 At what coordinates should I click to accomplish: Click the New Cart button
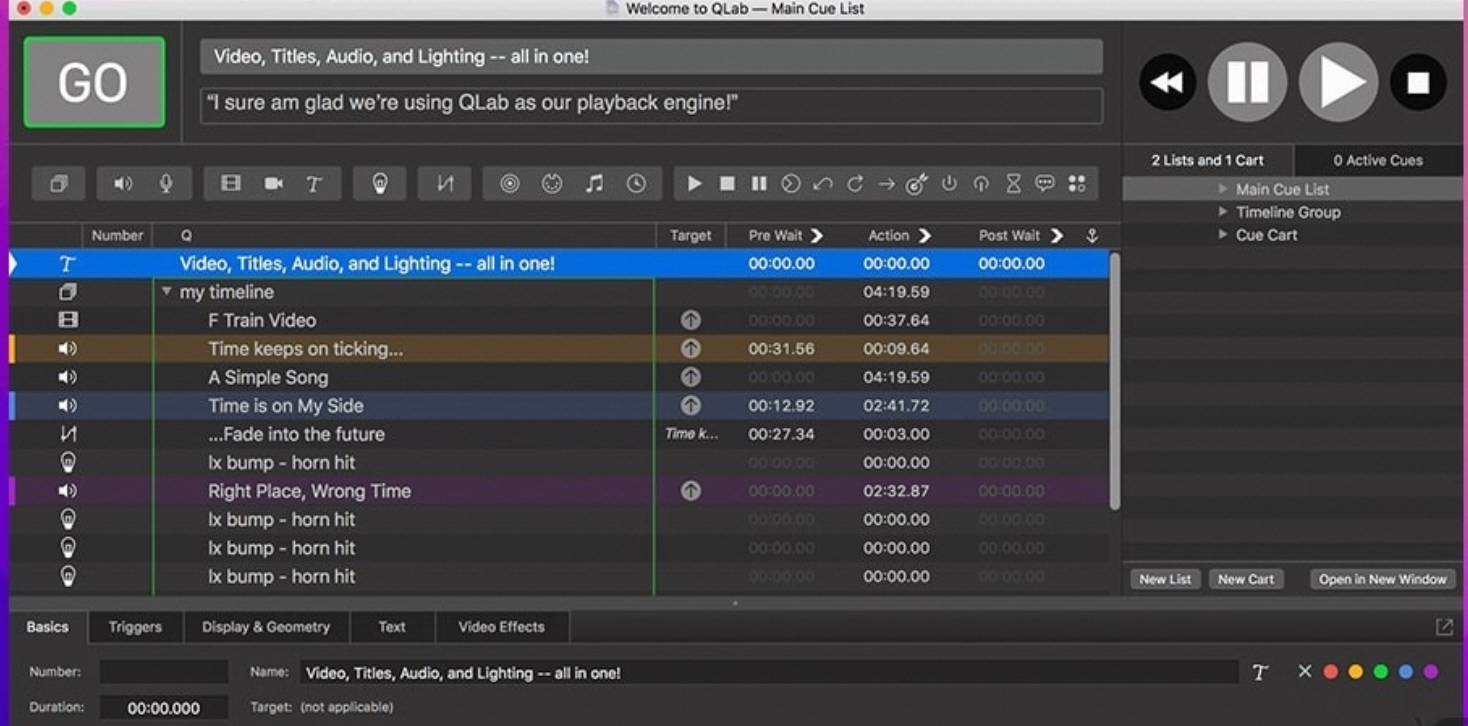pyautogui.click(x=1246, y=579)
